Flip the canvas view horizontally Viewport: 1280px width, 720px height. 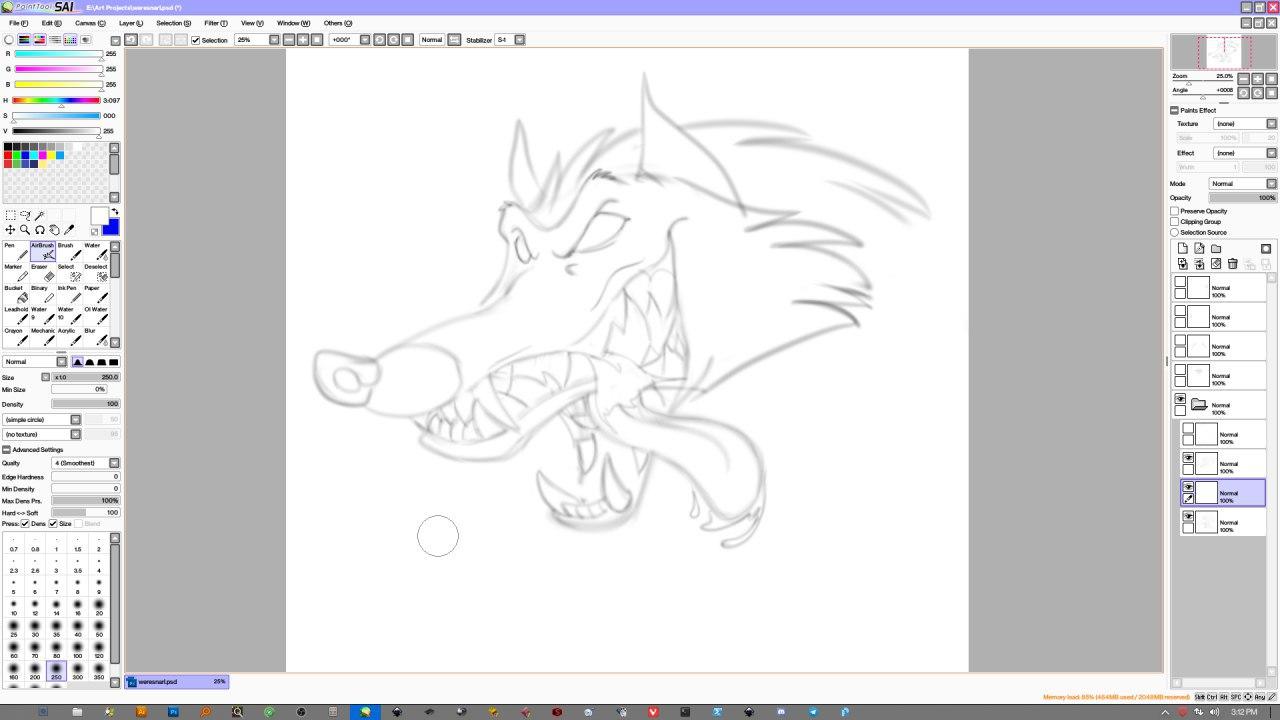[454, 40]
